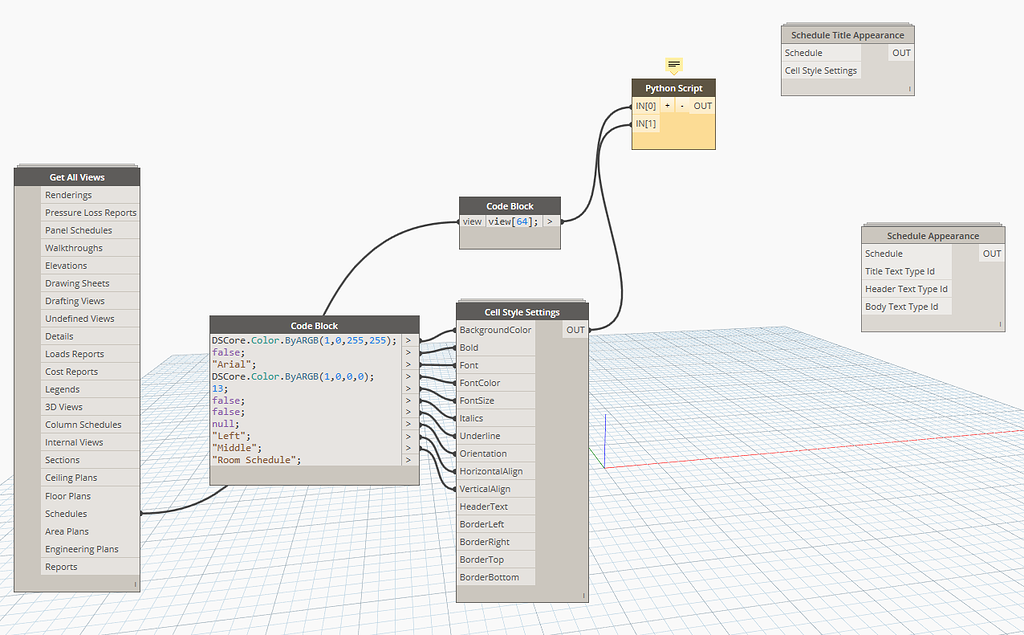Click the BackgroundColor input on Cell Style Settings
This screenshot has height=635, width=1024.
click(x=495, y=329)
